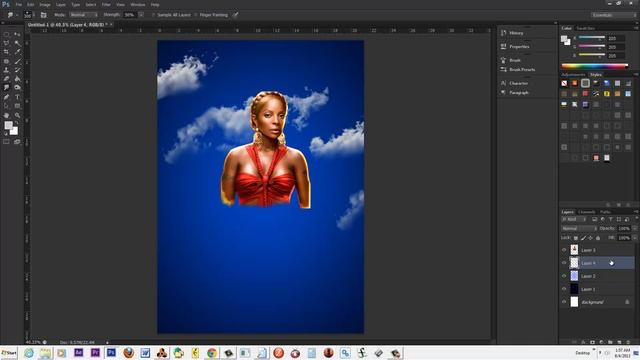Click the red R slider in Color panel
The height and width of the screenshot is (360, 640).
click(x=591, y=38)
